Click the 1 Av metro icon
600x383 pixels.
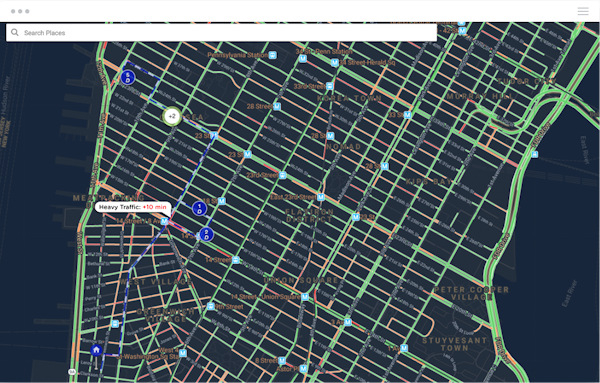point(404,348)
